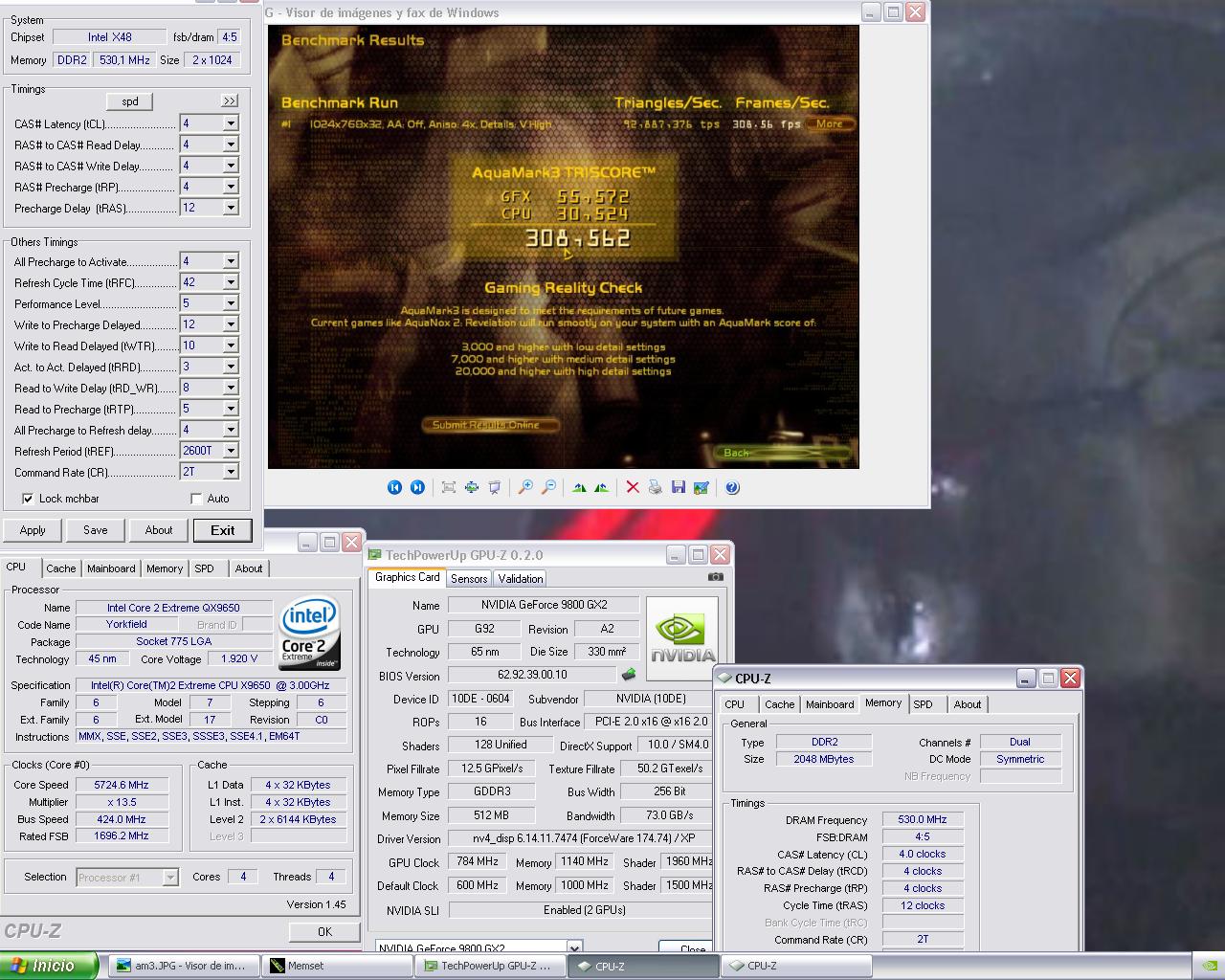Switch to TechPowerUp GPU-Z taskbar item
Screen dimensions: 1225x980
pos(490,966)
